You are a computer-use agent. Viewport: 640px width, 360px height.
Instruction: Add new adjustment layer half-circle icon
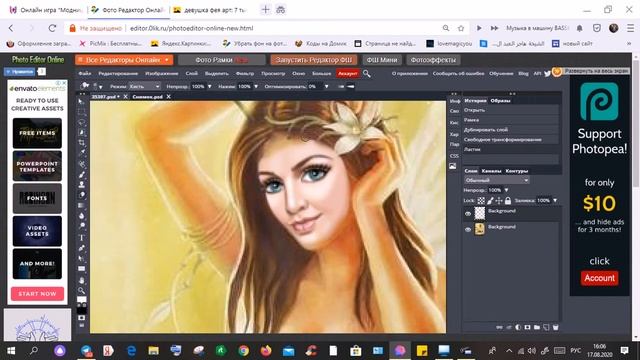pos(518,327)
